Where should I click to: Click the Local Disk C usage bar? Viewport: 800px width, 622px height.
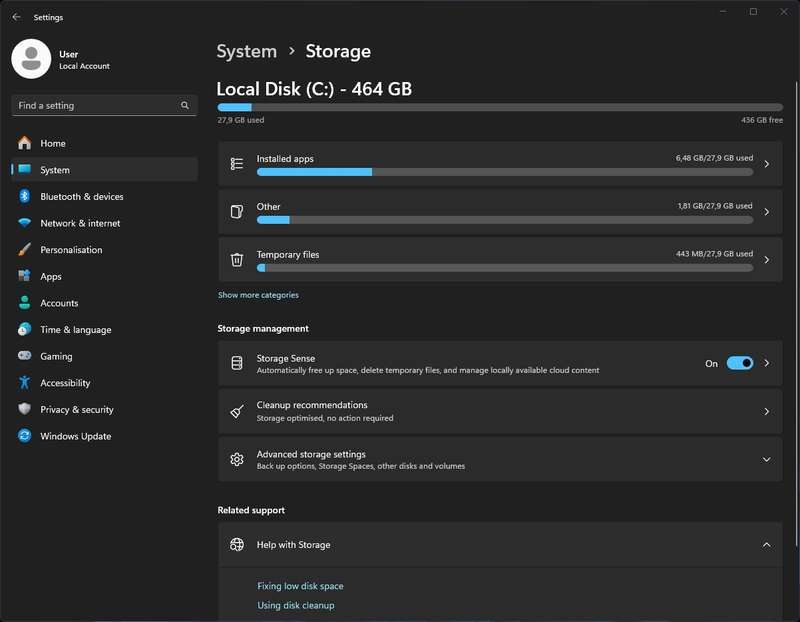[x=500, y=107]
